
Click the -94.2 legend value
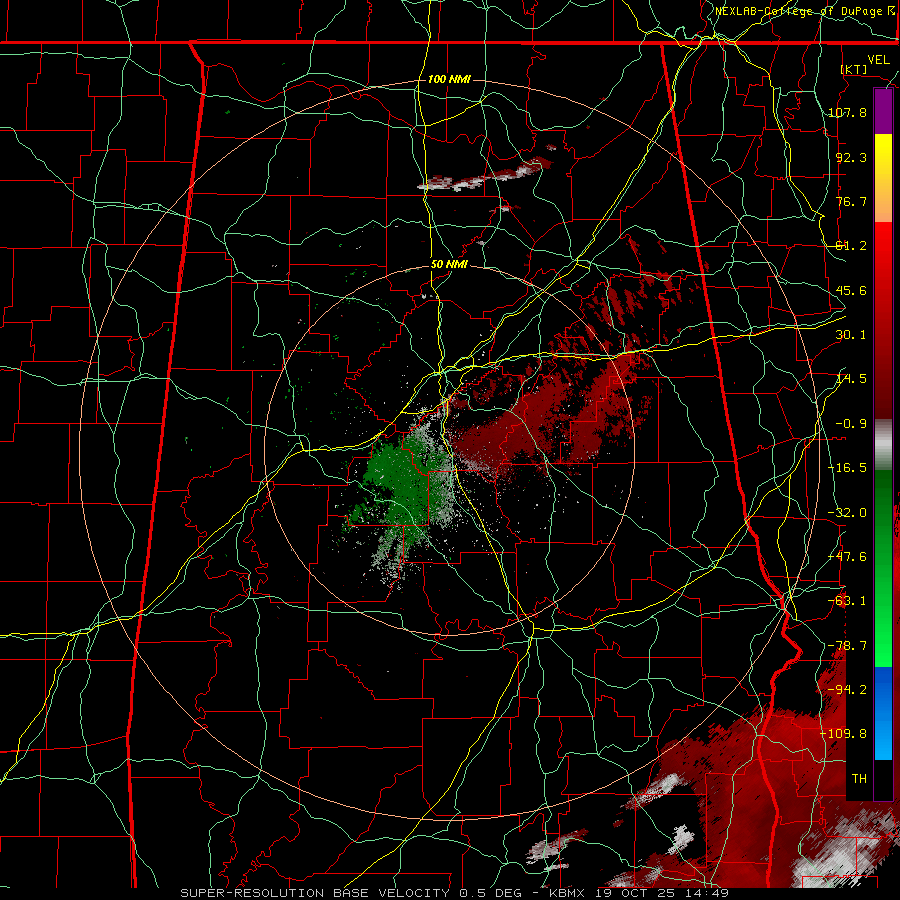point(847,690)
